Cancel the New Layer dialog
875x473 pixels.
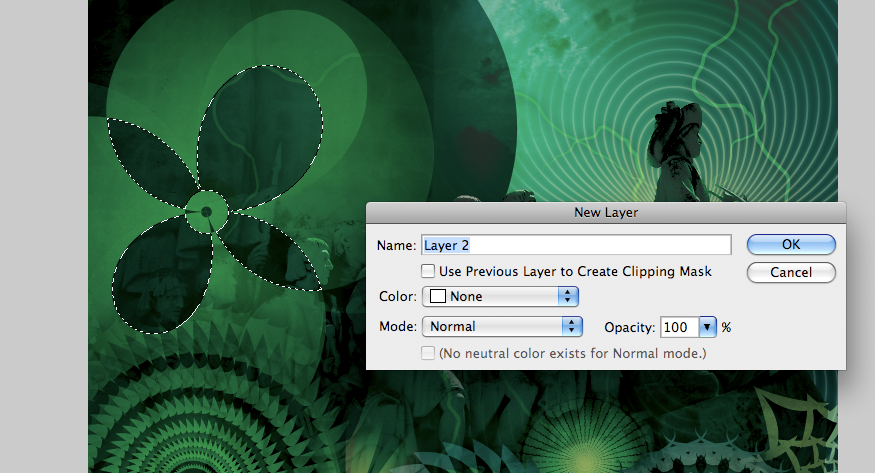pos(791,272)
